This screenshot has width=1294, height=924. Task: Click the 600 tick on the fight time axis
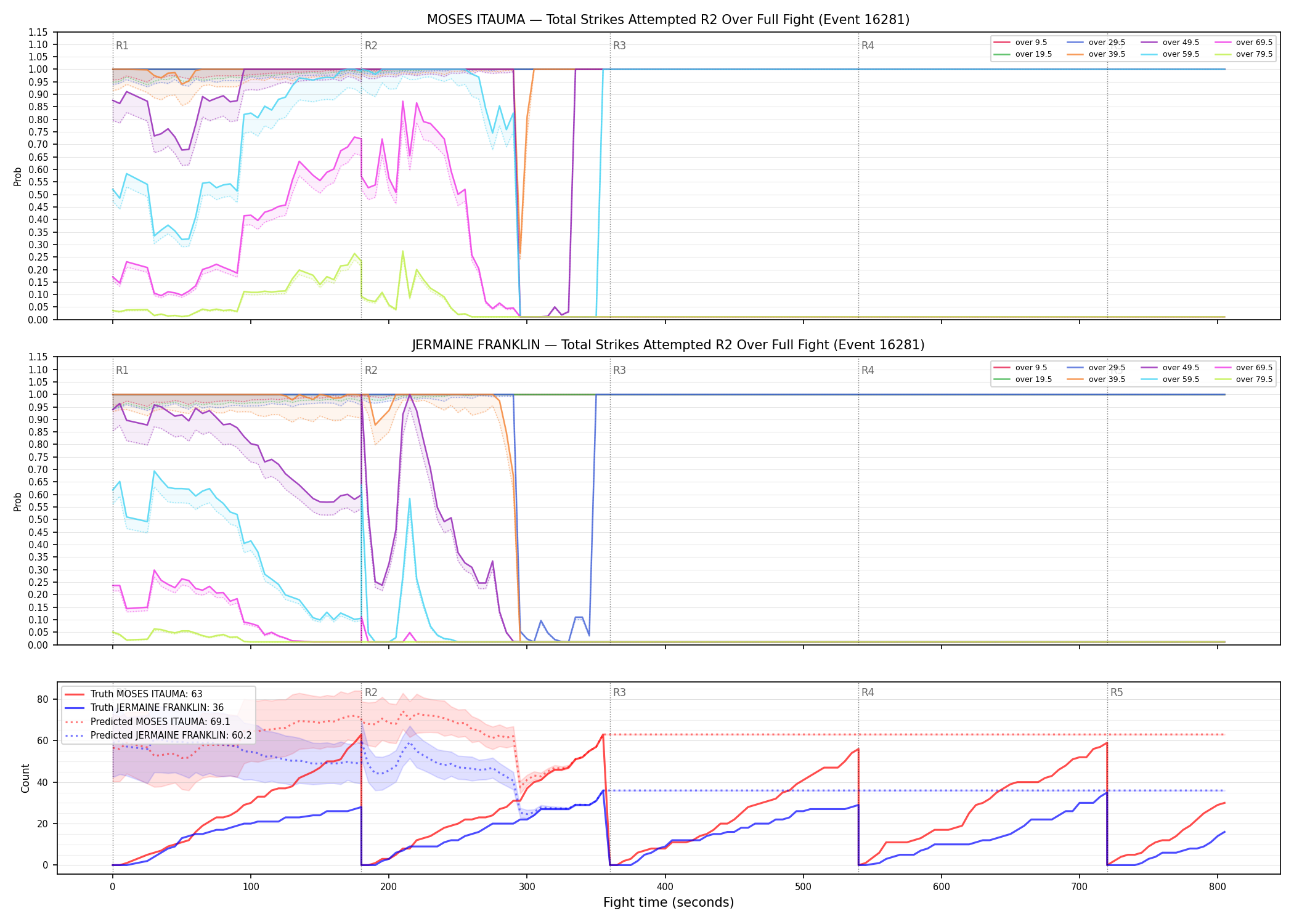(942, 887)
